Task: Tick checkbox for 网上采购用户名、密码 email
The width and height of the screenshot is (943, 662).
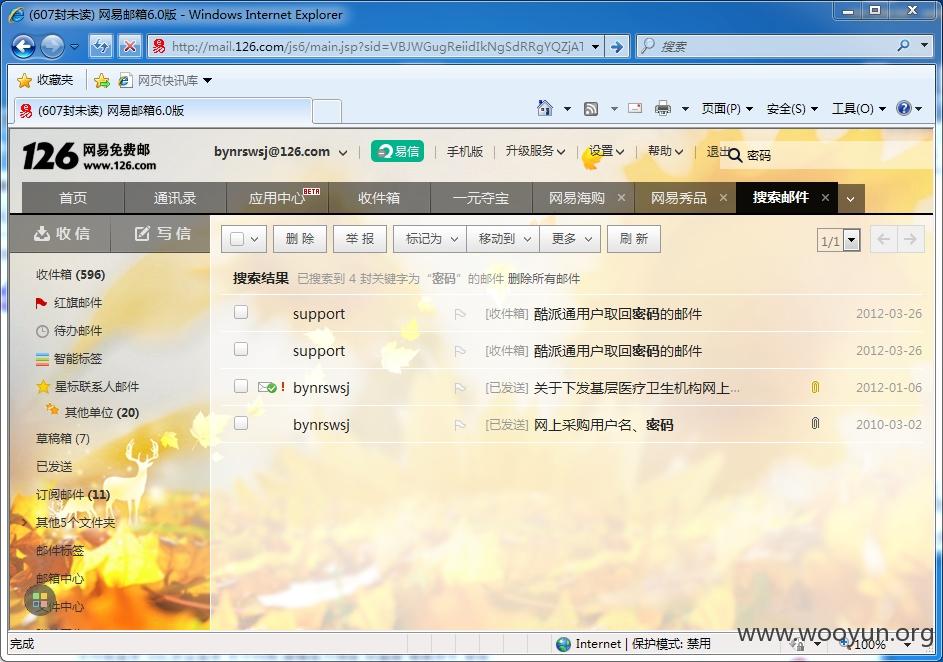Action: pos(241,423)
